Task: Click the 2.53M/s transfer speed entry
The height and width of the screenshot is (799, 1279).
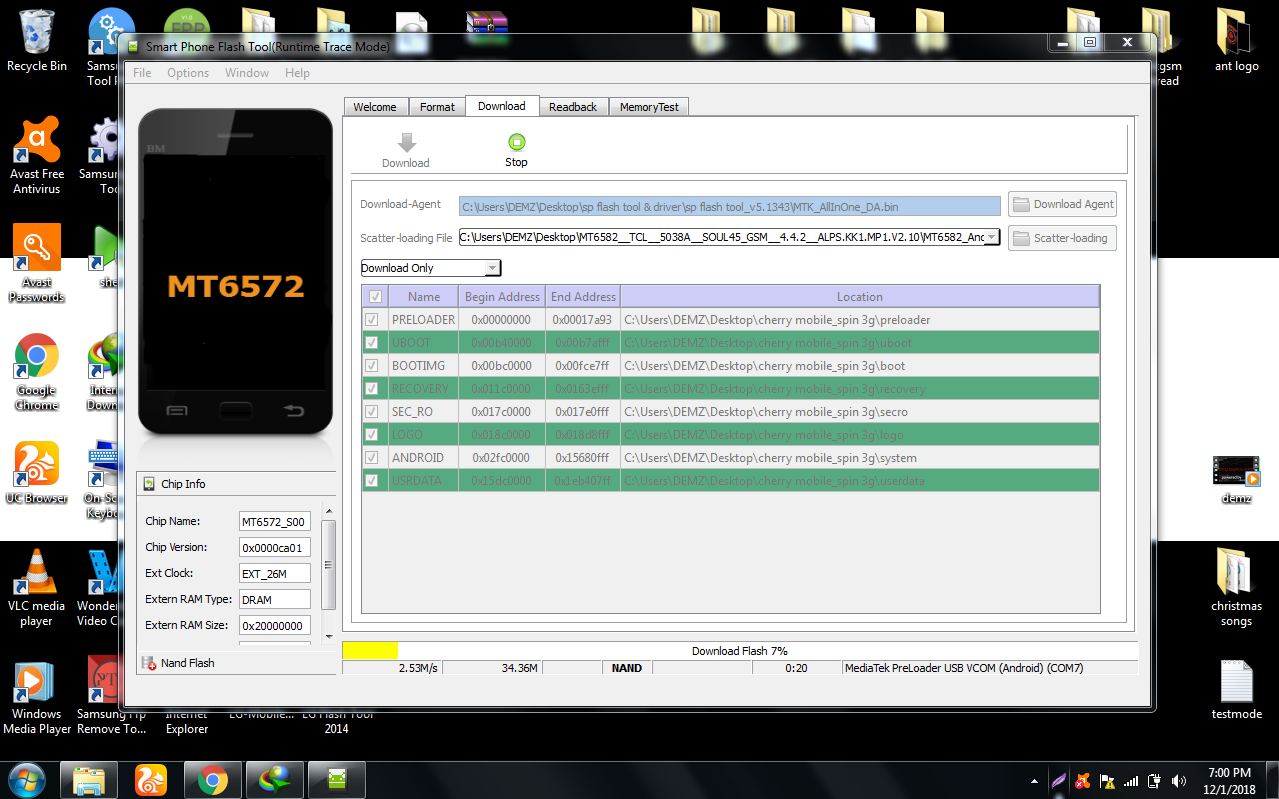Action: point(416,668)
